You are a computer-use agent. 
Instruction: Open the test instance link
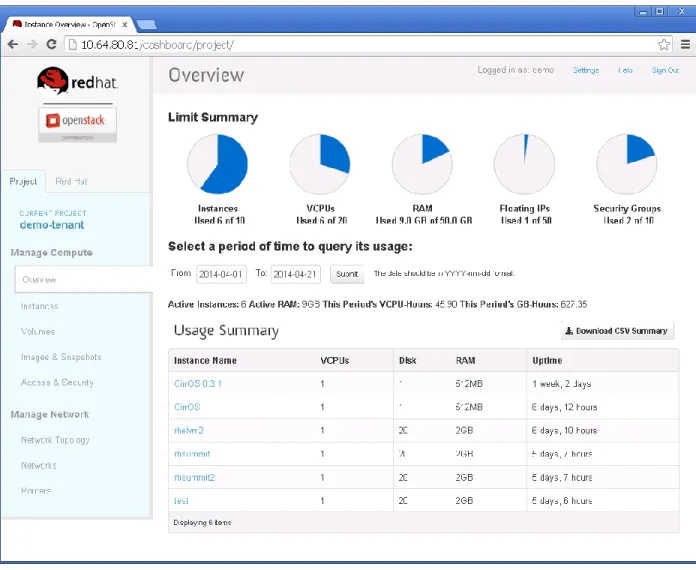181,501
